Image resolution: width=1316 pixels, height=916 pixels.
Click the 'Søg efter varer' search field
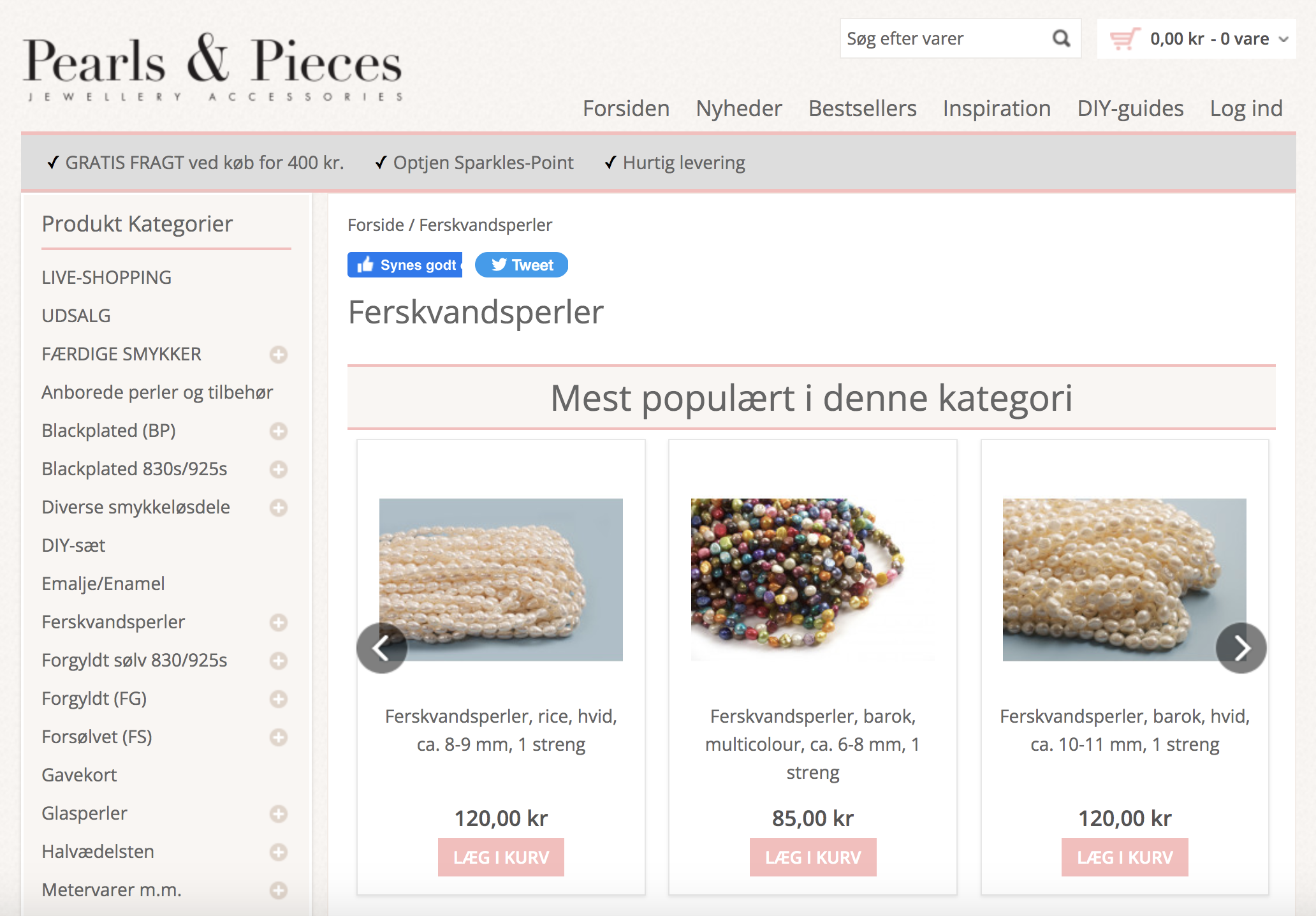tap(944, 39)
